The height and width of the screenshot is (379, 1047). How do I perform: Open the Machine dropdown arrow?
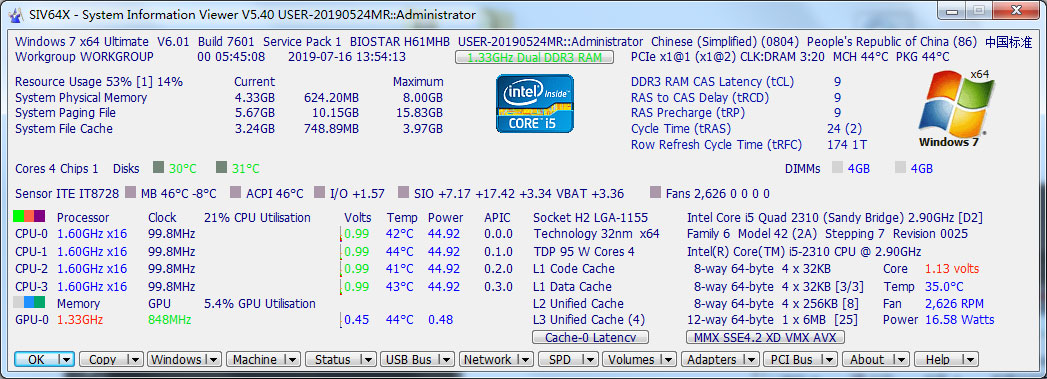click(x=292, y=359)
